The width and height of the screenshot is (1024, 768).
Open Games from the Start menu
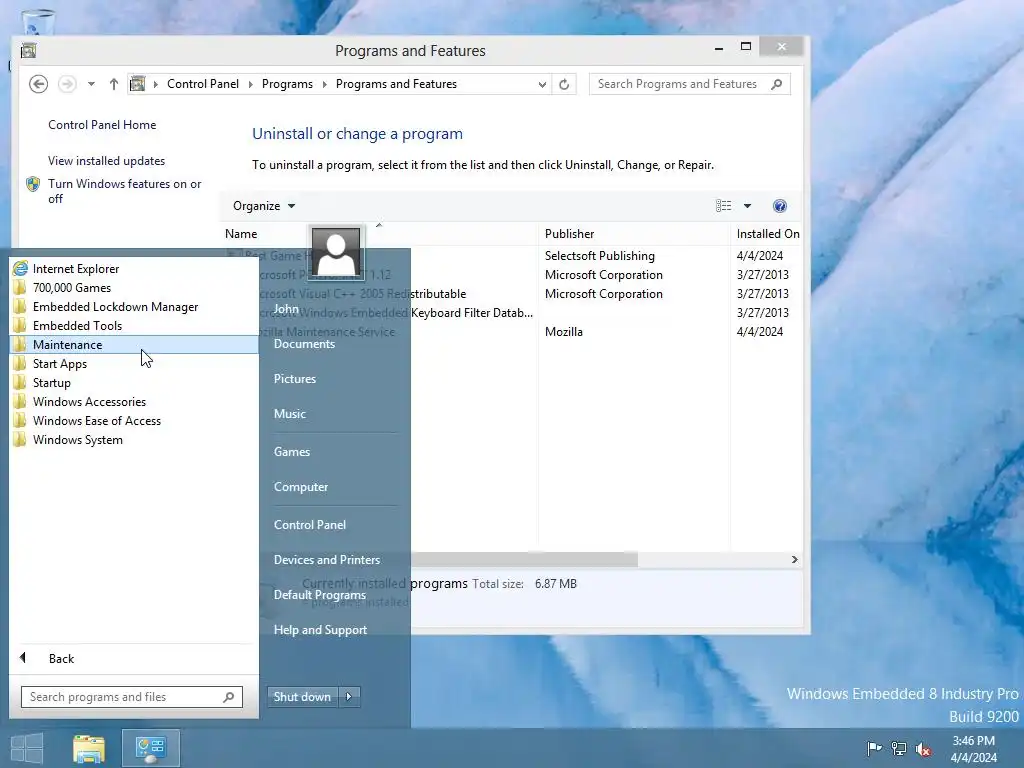tap(292, 452)
